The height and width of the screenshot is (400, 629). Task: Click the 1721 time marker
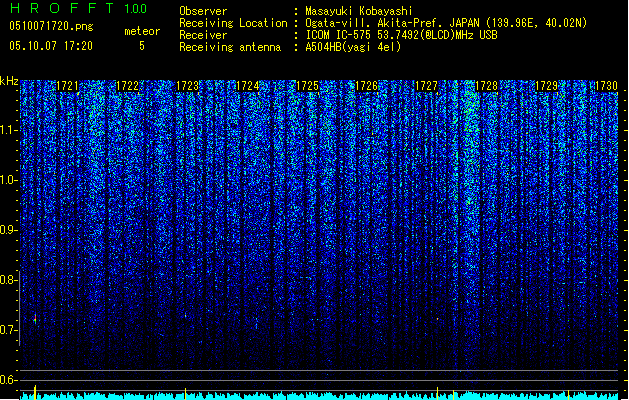click(67, 86)
